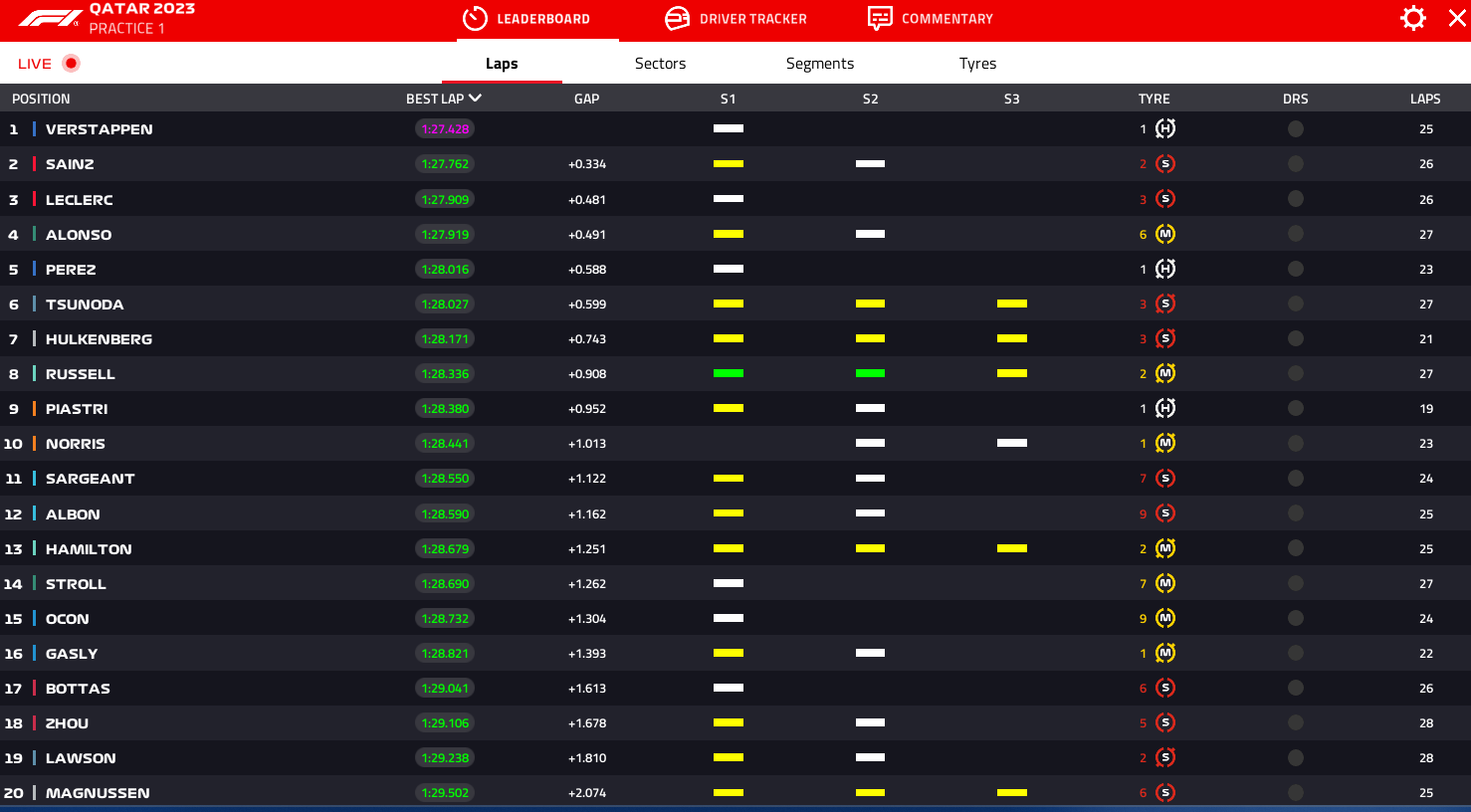The image size is (1471, 812).
Task: Click Russell's green S1 sector bar
Action: pos(729,373)
